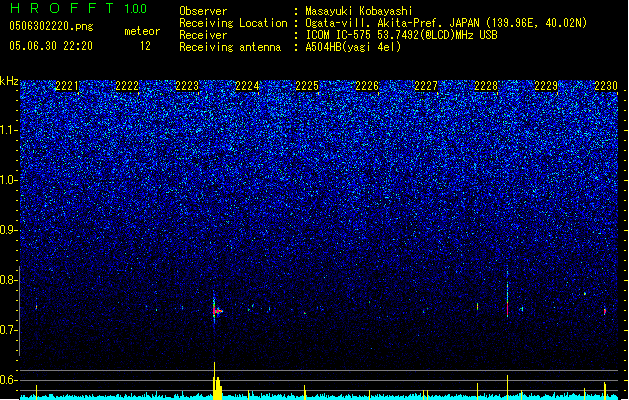Click the HROFFT 1.0.0 title text

point(79,8)
